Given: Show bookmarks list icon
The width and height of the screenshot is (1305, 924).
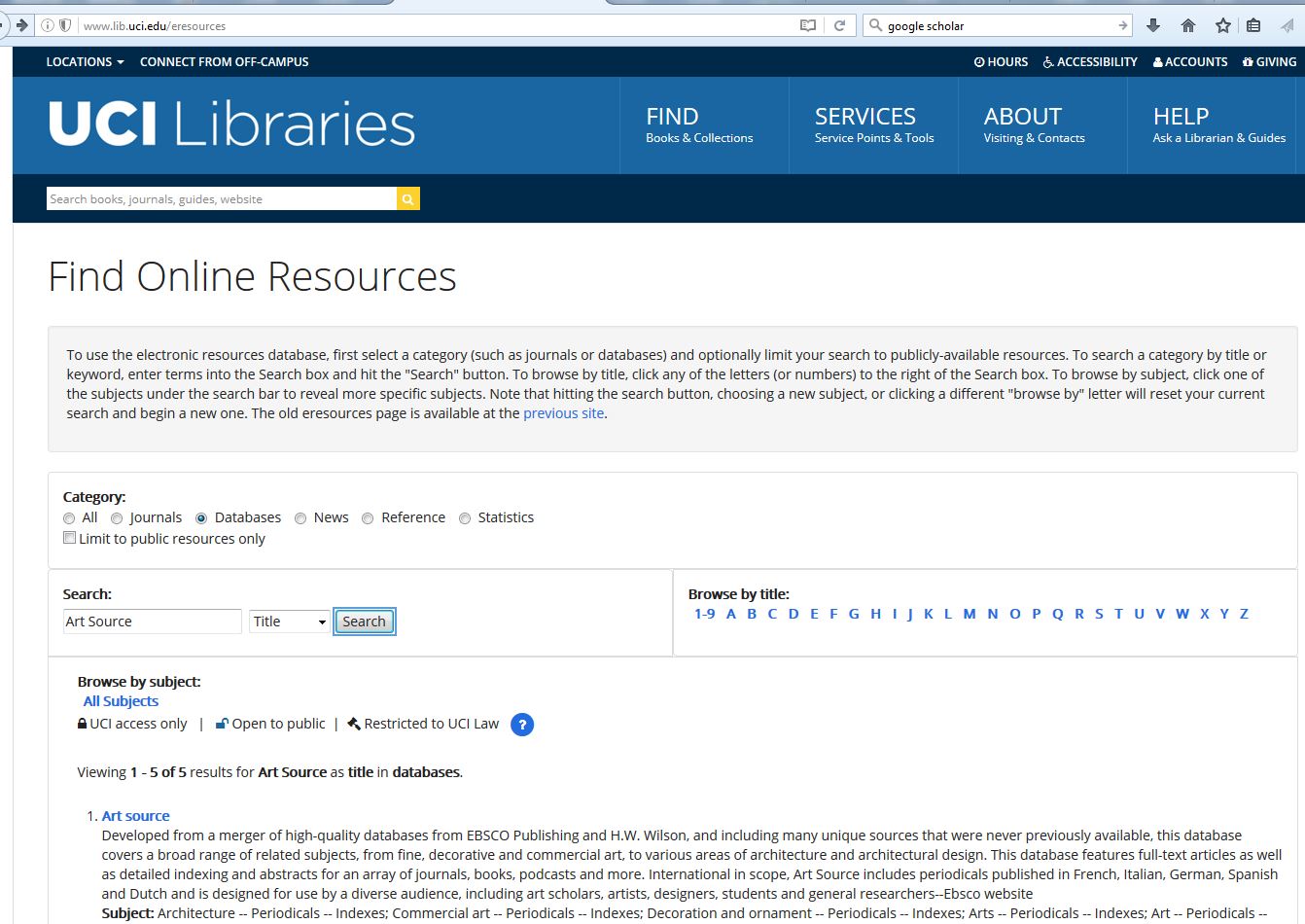Looking at the screenshot, I should click(1253, 25).
